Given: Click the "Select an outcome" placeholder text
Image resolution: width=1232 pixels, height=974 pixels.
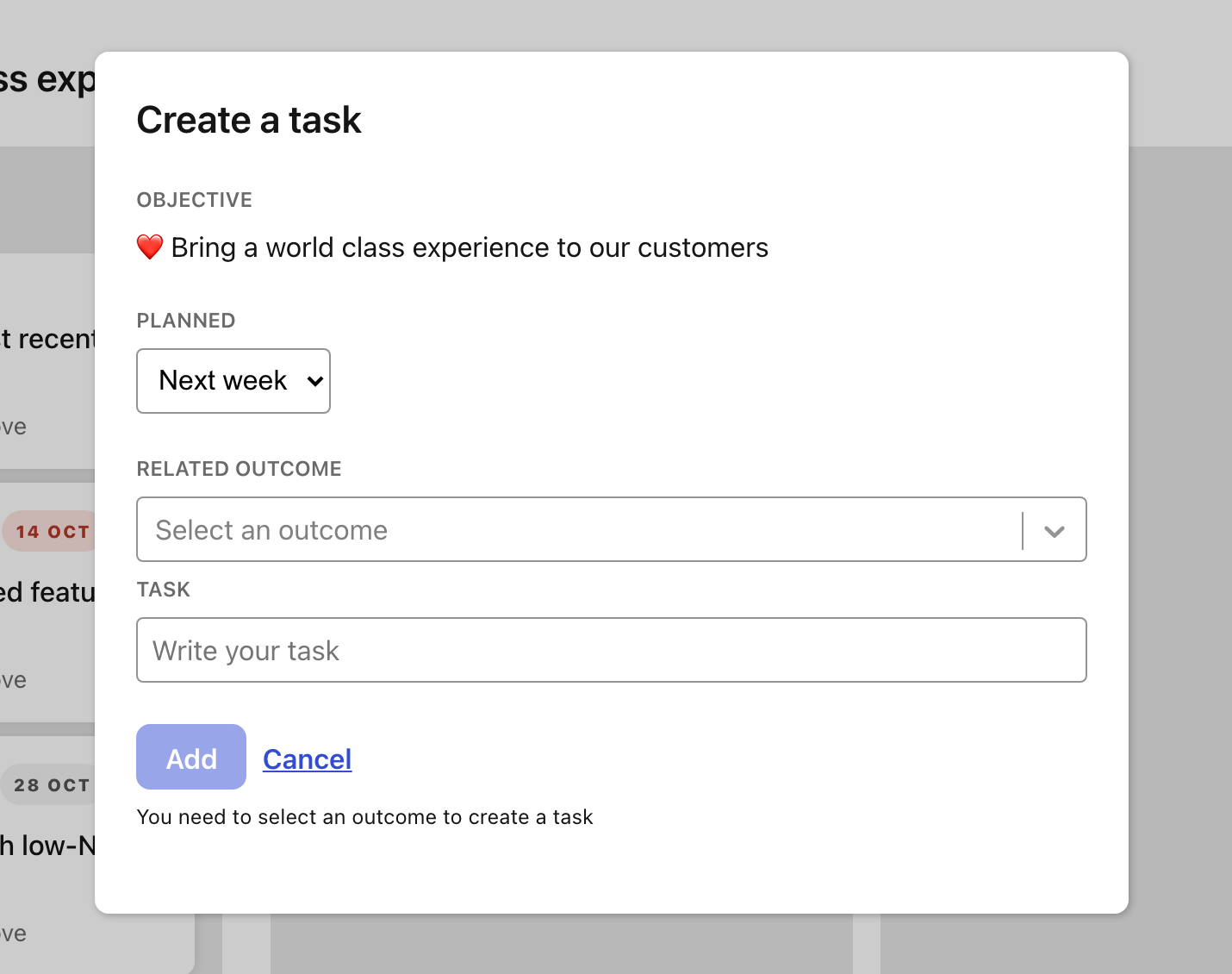Looking at the screenshot, I should (x=271, y=530).
